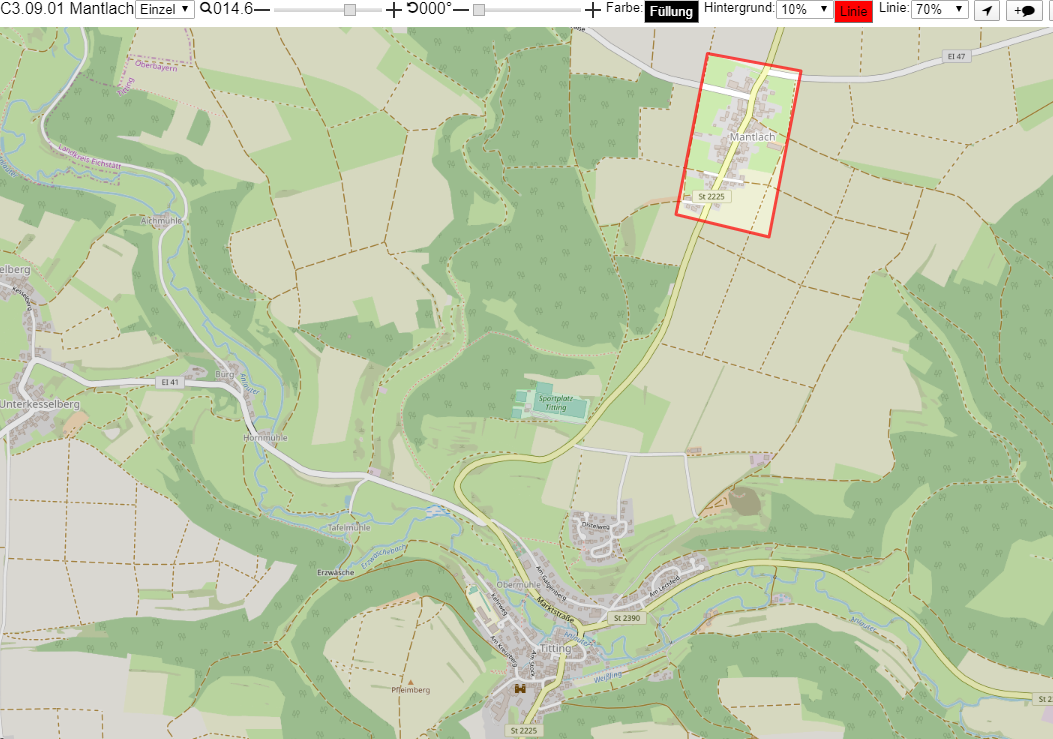Image resolution: width=1053 pixels, height=739 pixels.
Task: Click the Mantlach label inside red rectangle
Action: point(752,137)
